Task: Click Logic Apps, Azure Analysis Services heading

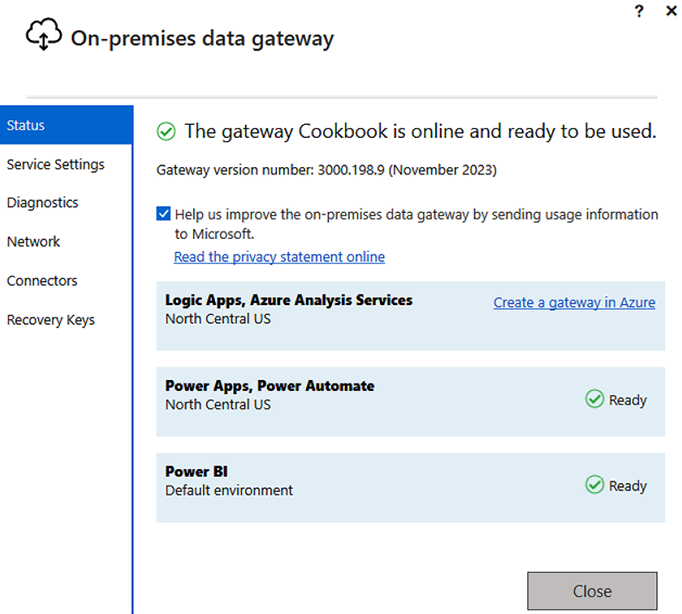Action: (289, 300)
